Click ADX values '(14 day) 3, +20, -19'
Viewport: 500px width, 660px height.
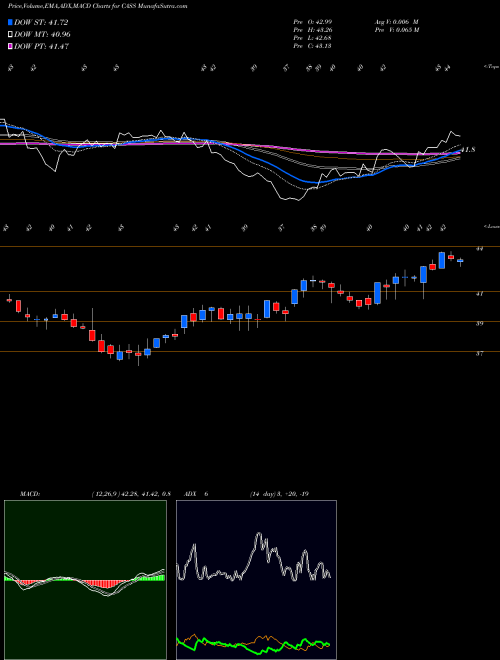click(279, 494)
